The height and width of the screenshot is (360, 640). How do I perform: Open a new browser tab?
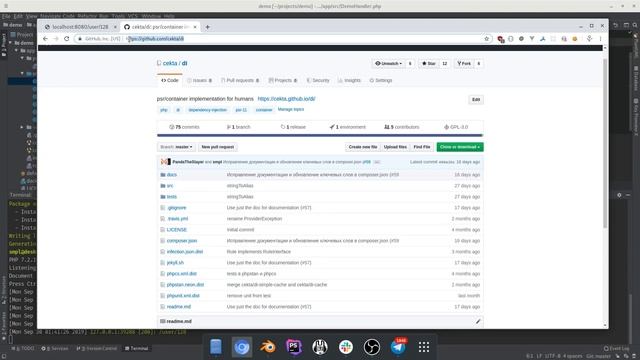click(207, 27)
